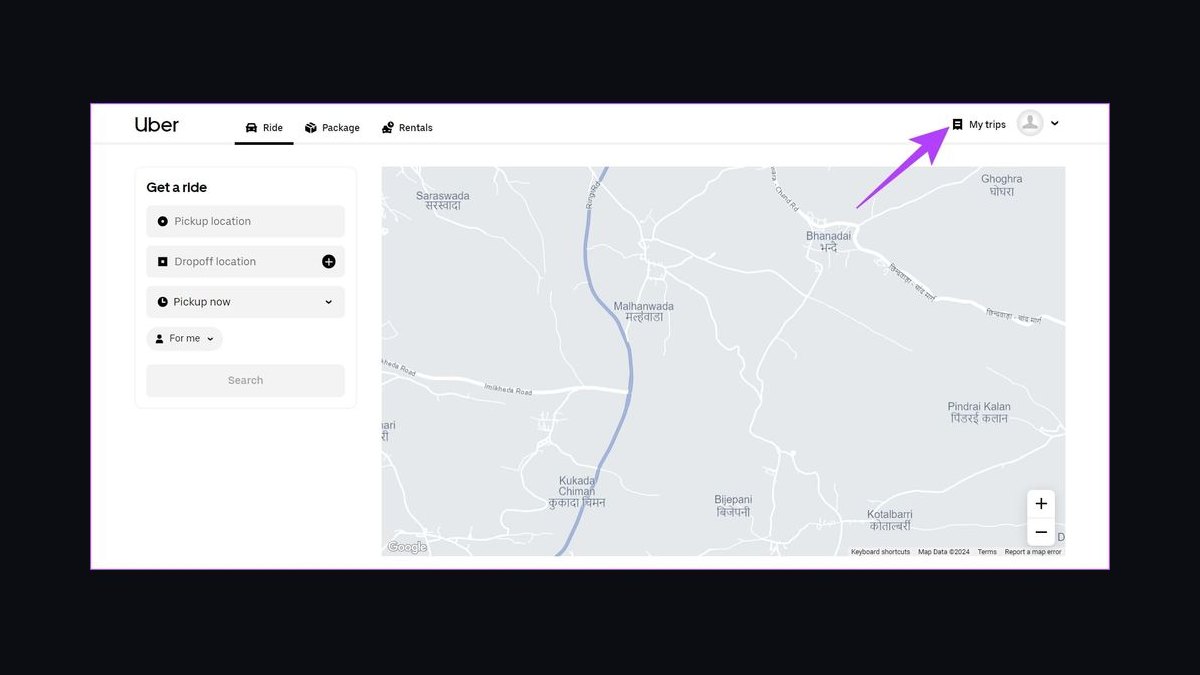Click the Uber logo
The width and height of the screenshot is (1200, 675).
157,125
